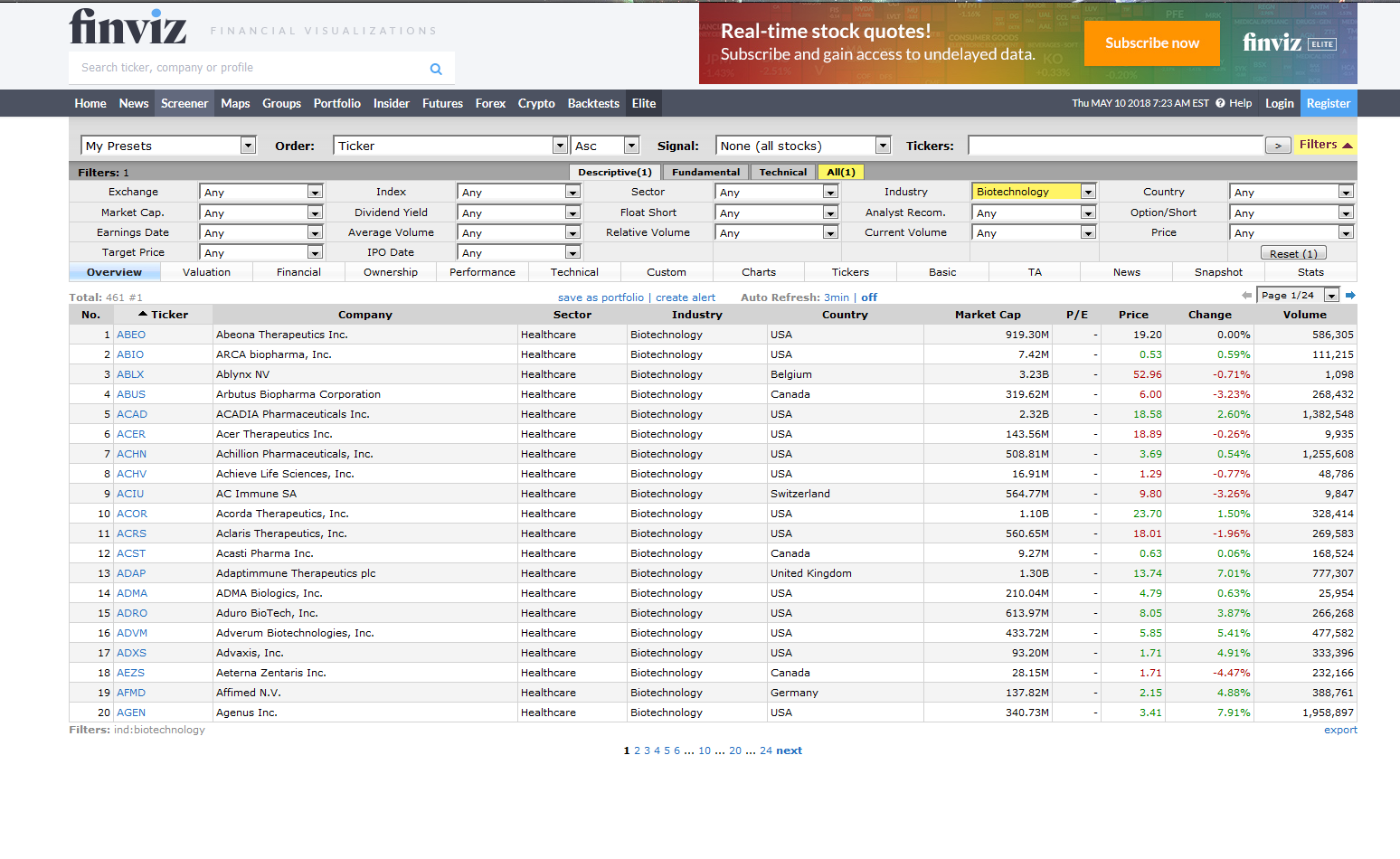Sort by Market Cap column header
Screen dimensions: 1400x859
(x=988, y=315)
